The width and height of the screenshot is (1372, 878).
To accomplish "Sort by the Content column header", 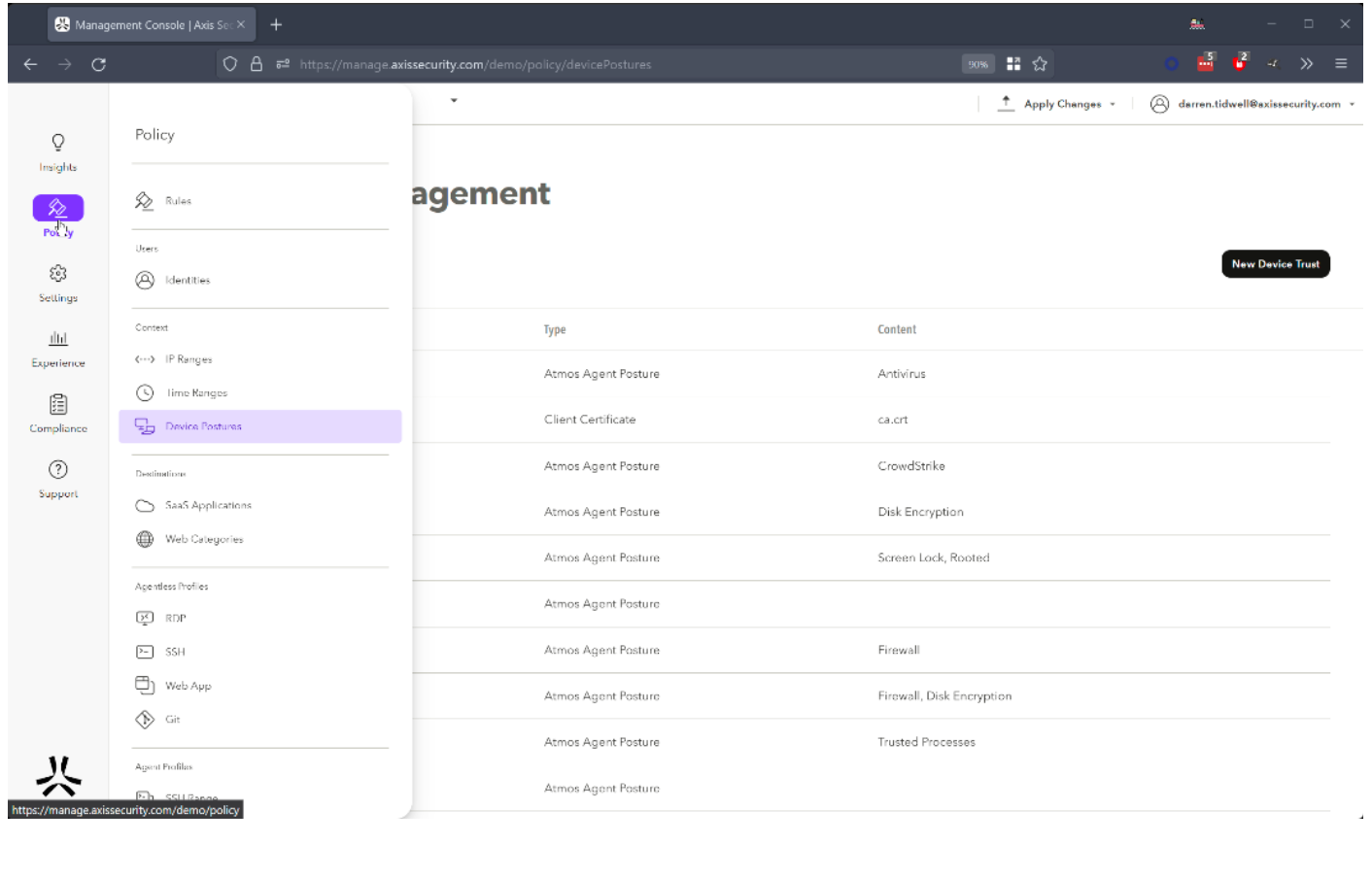I will (897, 330).
